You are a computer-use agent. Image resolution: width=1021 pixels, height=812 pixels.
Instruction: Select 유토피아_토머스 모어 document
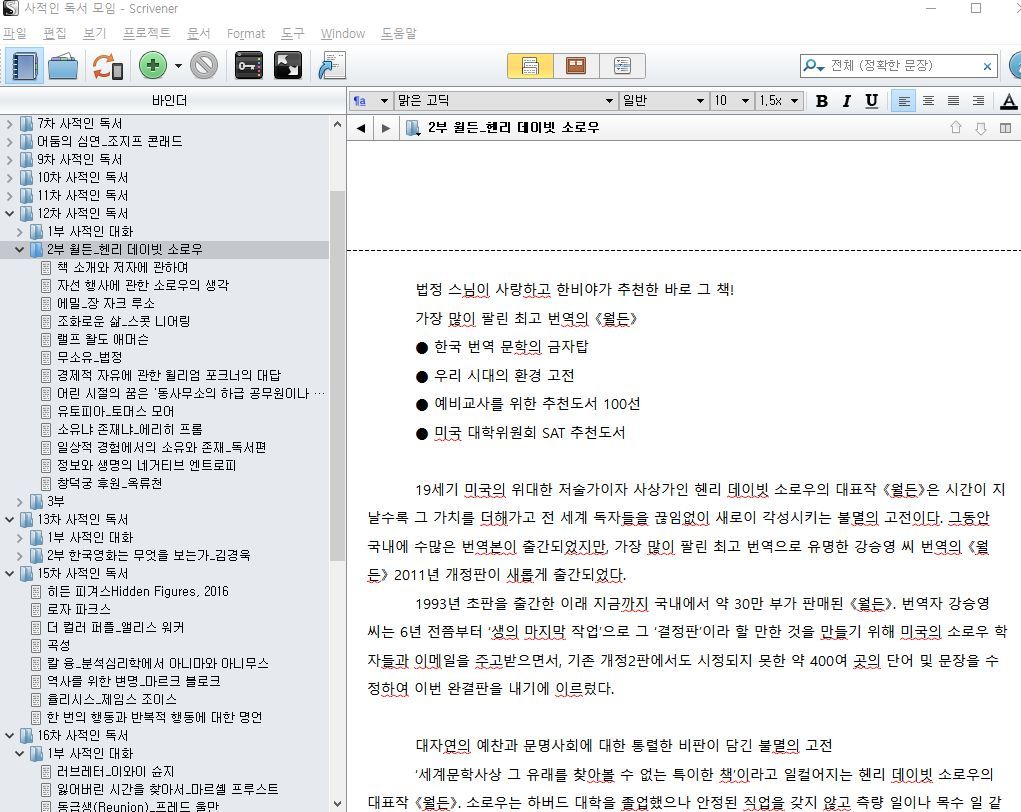tap(115, 412)
